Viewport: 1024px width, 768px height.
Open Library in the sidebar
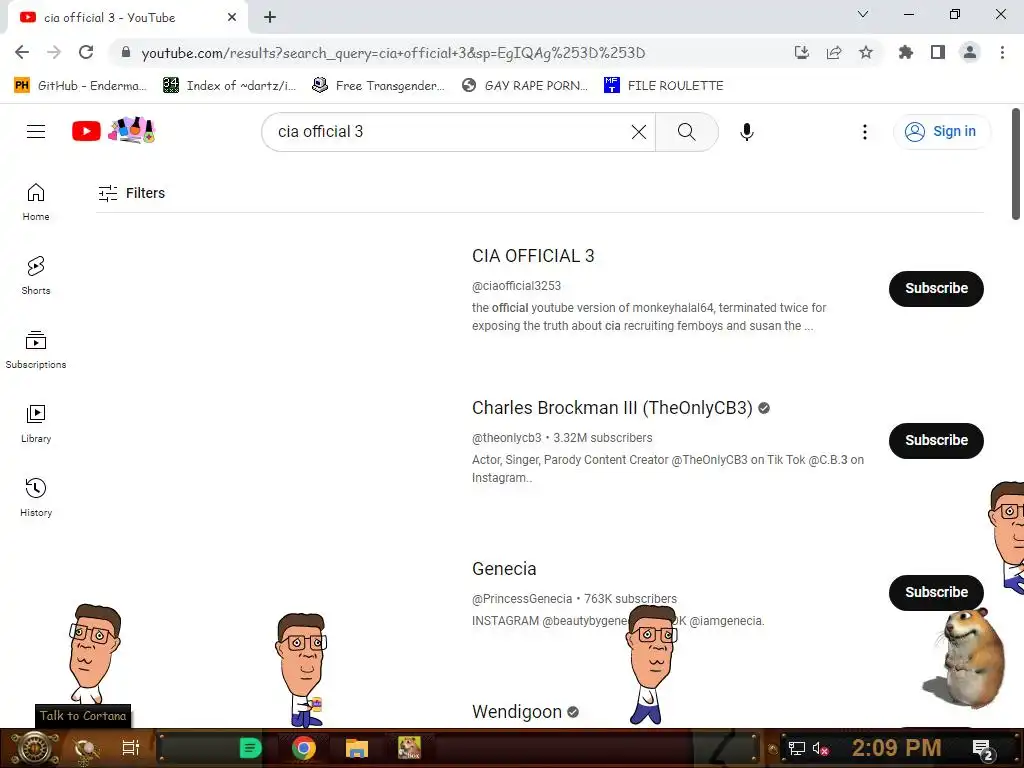(36, 423)
